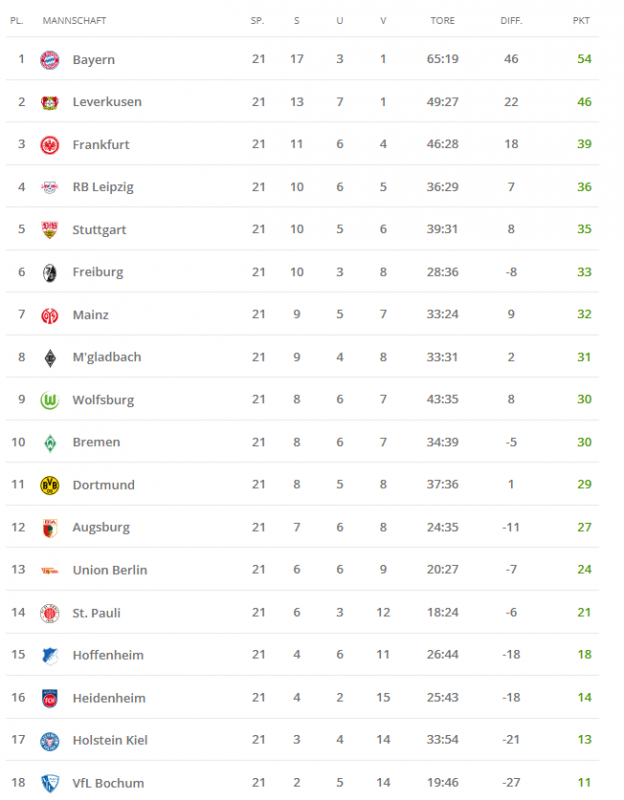Screen dimensions: 624x800
Task: Click the TORE column header
Action: (x=442, y=20)
